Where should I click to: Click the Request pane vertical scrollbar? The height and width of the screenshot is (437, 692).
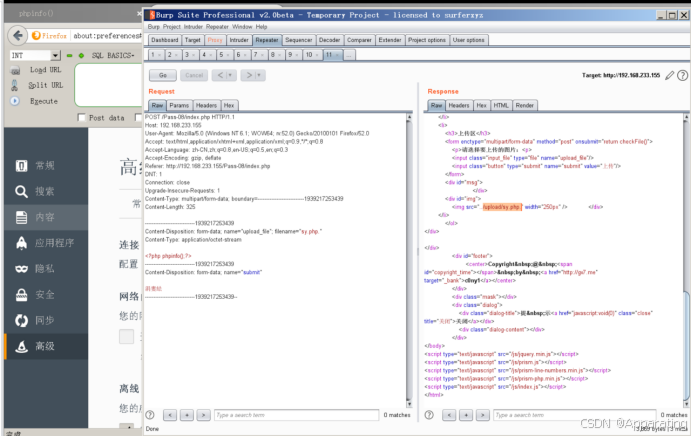409,260
